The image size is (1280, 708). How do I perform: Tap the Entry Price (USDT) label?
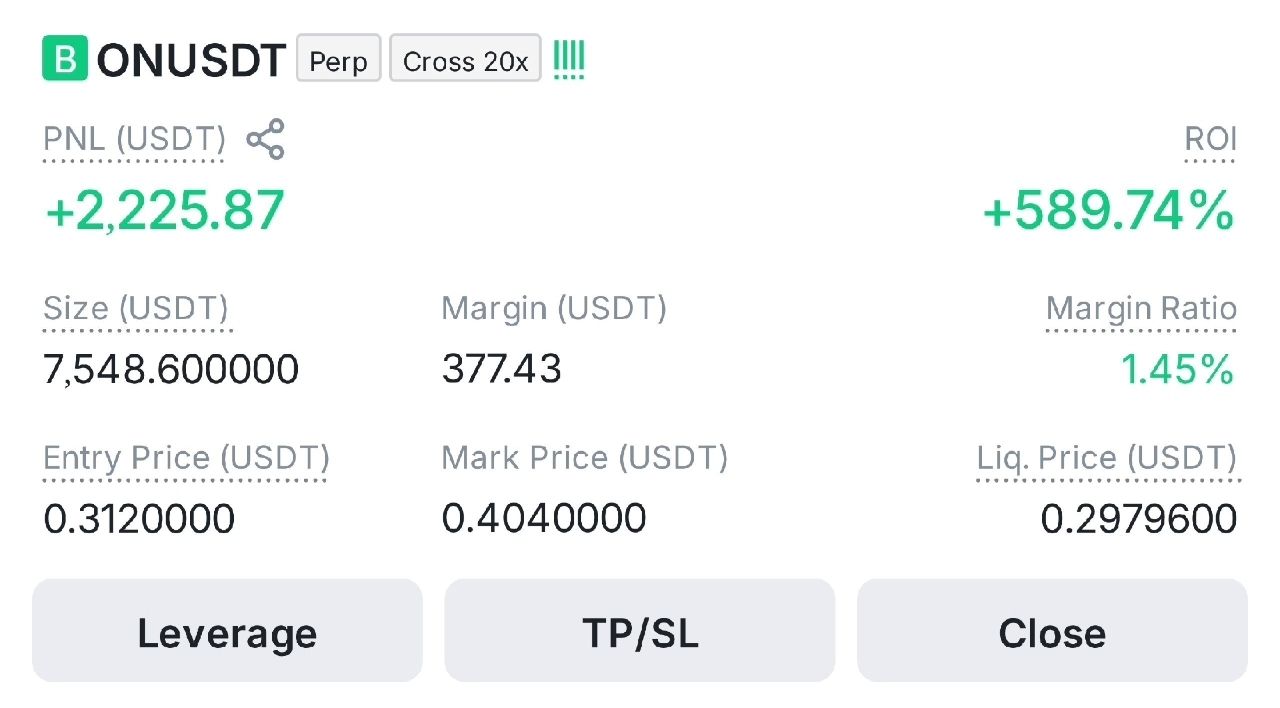pyautogui.click(x=186, y=459)
